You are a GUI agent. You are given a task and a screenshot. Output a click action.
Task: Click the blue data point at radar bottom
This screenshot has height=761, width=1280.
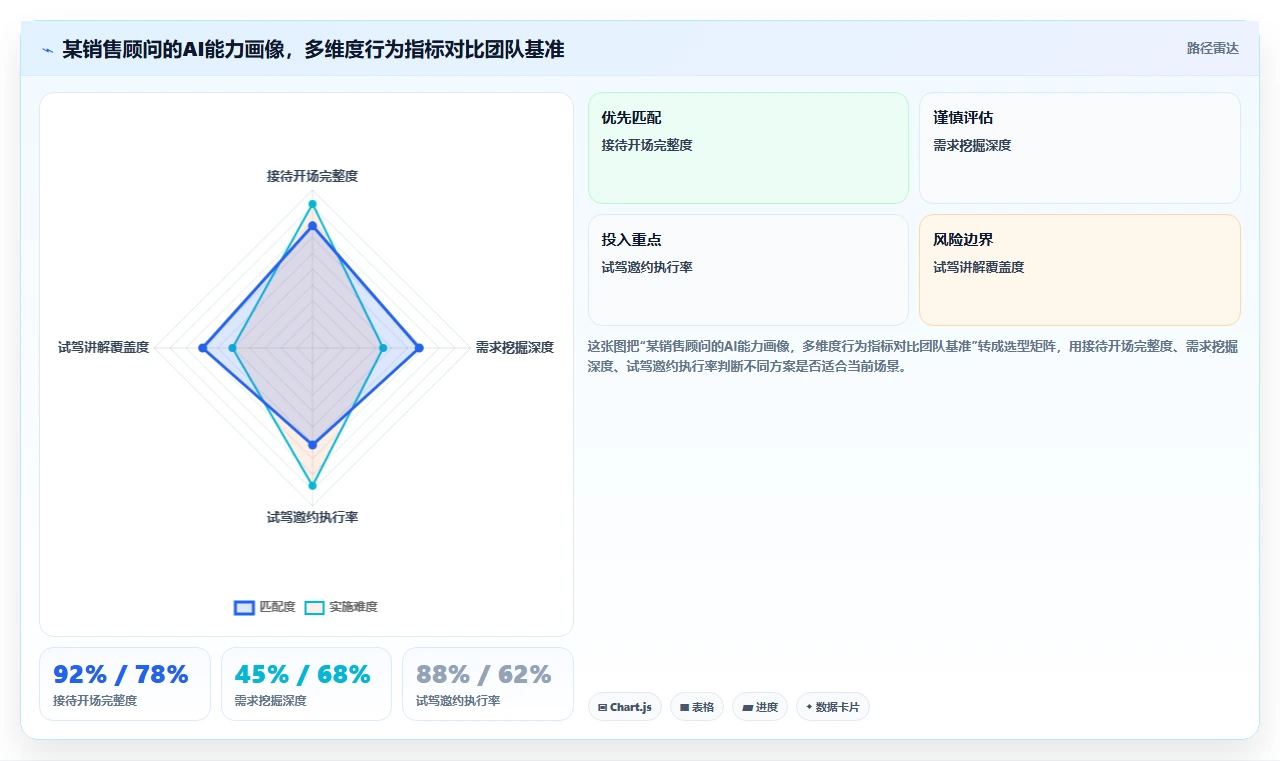click(x=312, y=445)
